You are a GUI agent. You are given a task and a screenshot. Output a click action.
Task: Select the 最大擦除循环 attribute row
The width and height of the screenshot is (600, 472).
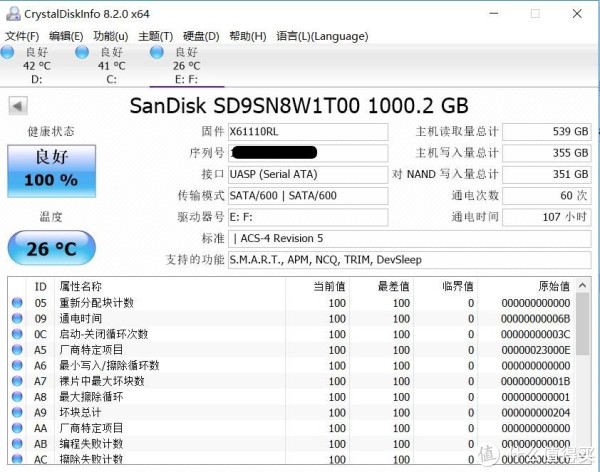(x=291, y=397)
